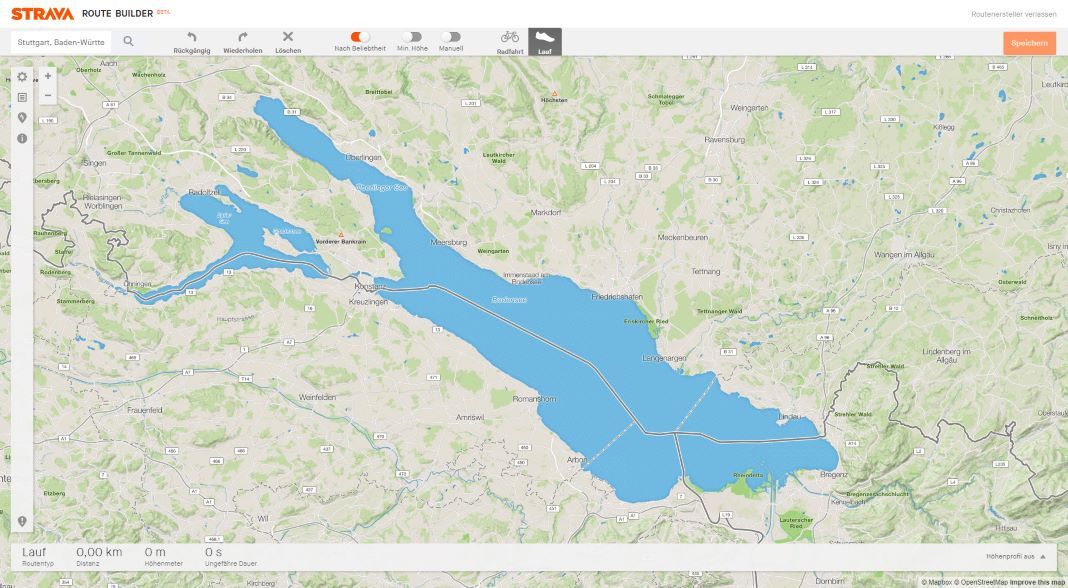Click Überlingen label on the map
Viewport: 1068px width, 588px height.
(364, 157)
